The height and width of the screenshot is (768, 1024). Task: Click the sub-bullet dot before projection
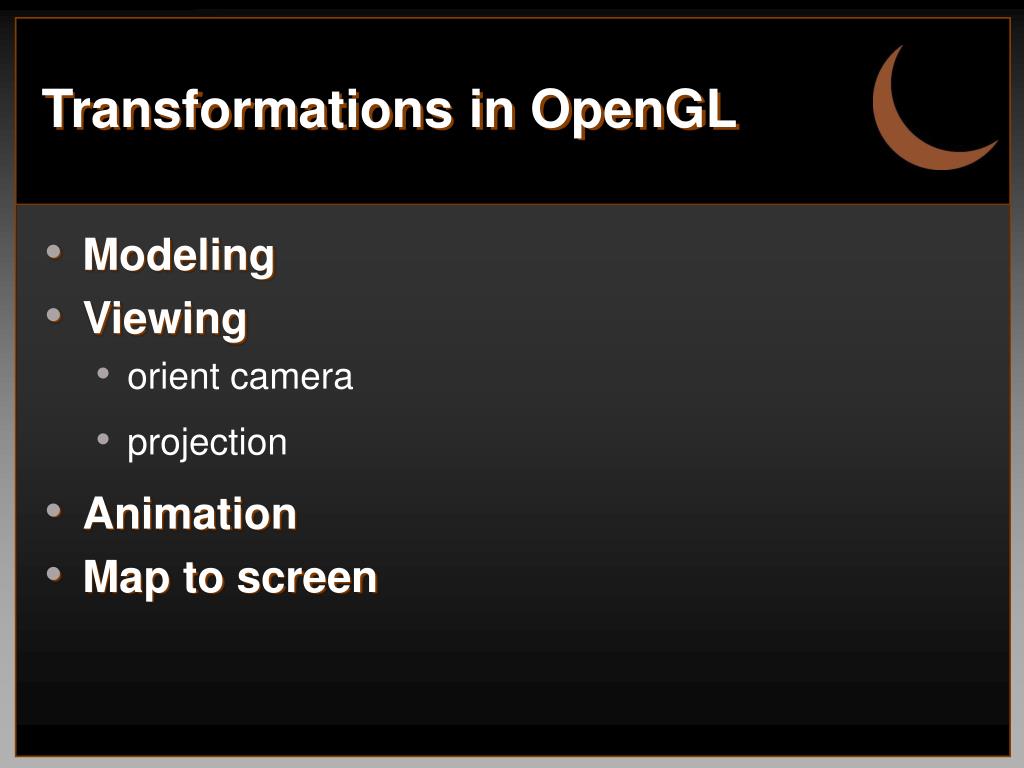[x=103, y=439]
